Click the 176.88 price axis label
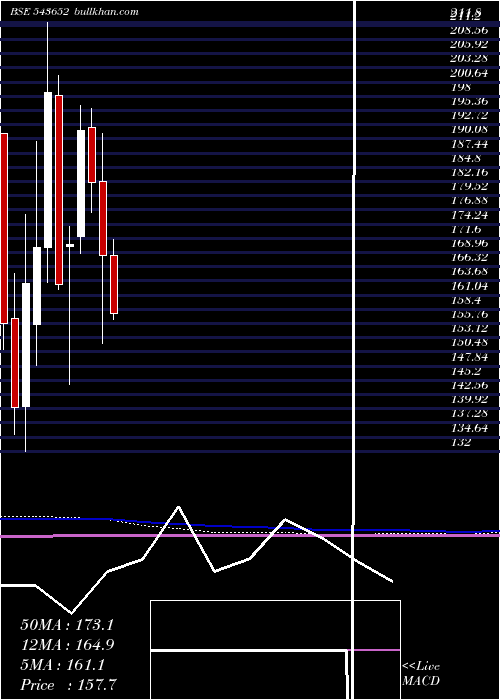The image size is (500, 700). tap(469, 201)
